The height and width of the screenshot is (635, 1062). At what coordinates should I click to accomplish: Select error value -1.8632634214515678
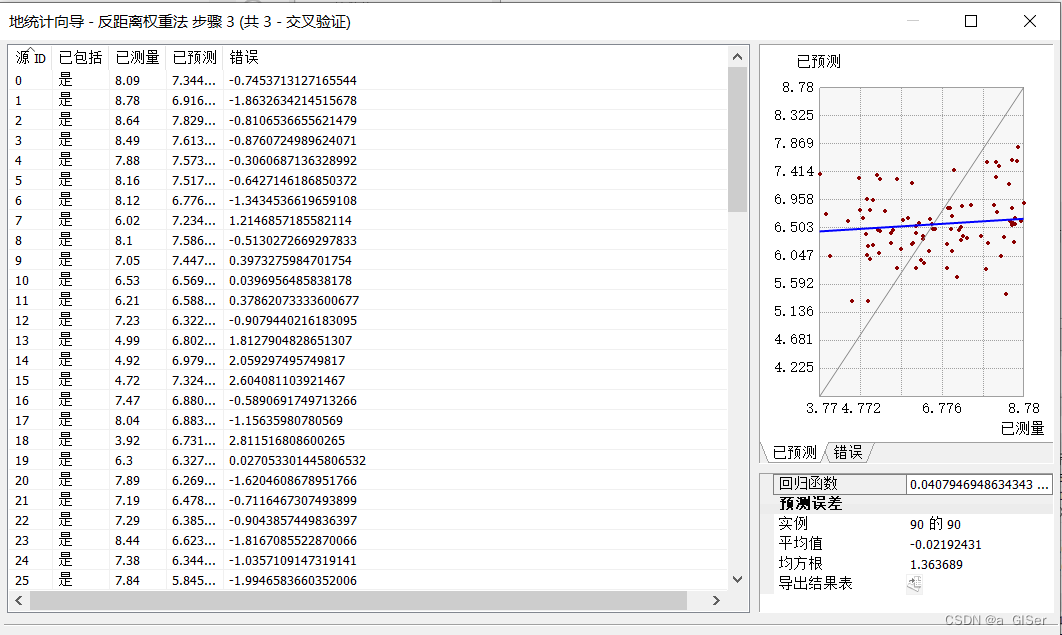293,101
